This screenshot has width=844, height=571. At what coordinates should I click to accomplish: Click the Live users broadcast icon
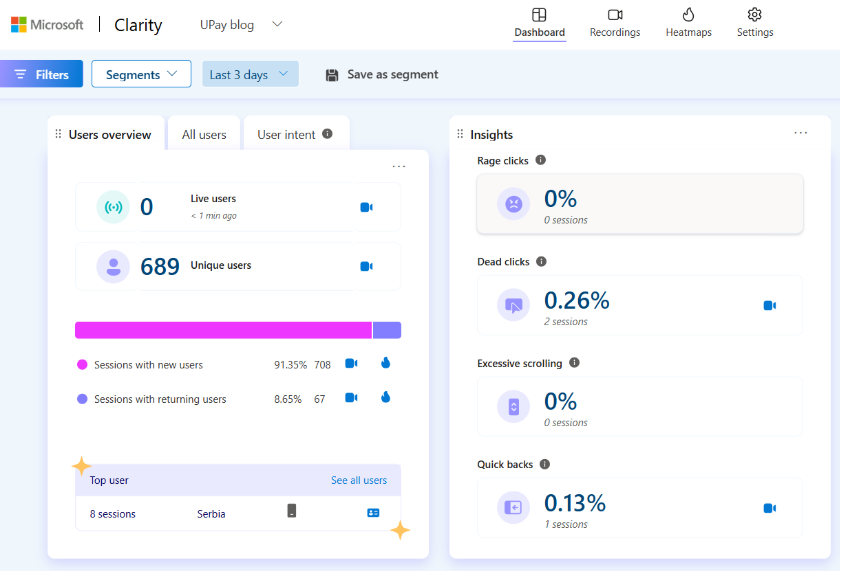tap(113, 207)
